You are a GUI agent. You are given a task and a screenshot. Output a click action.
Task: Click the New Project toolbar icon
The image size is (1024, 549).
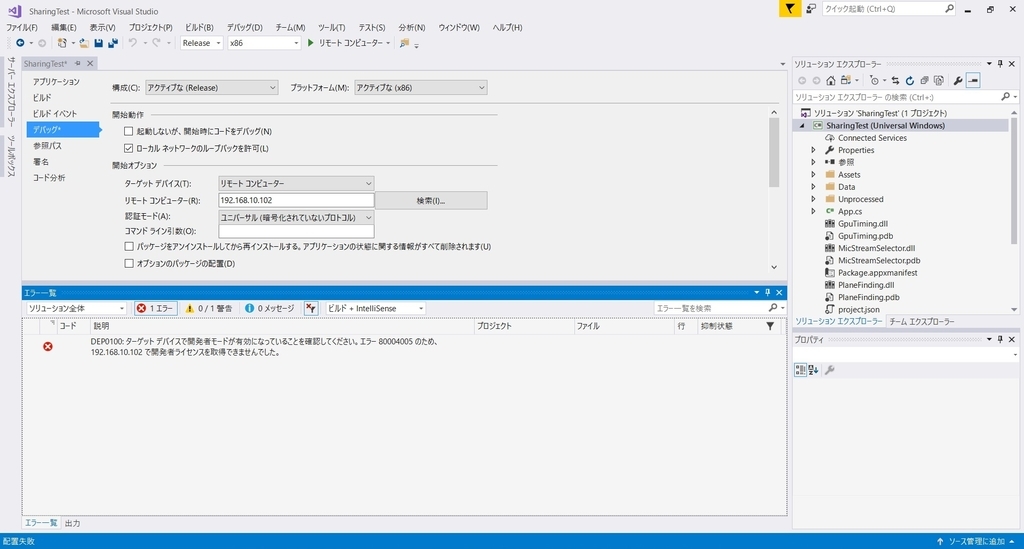61,43
